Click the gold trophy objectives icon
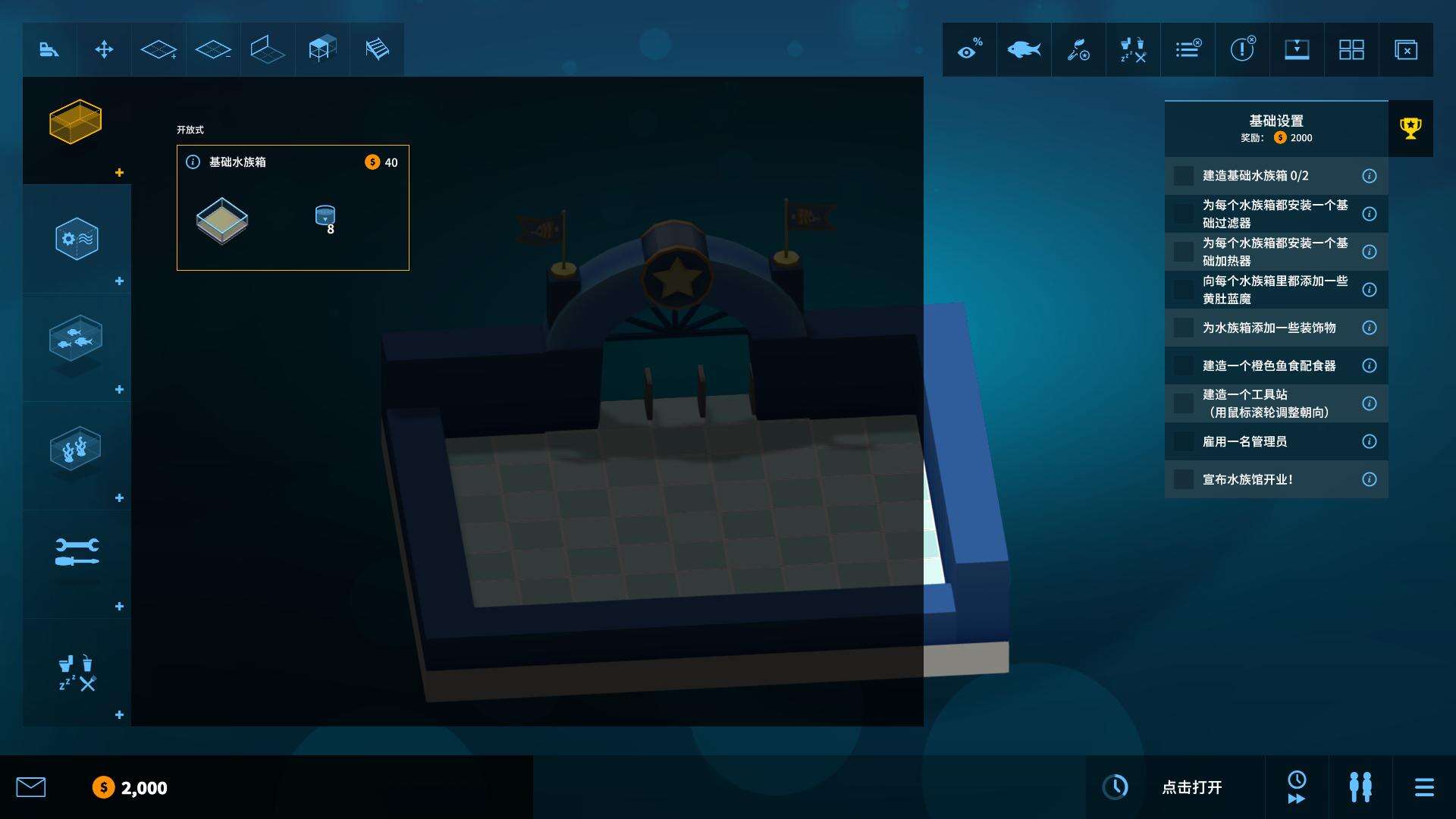This screenshot has height=819, width=1456. pyautogui.click(x=1410, y=128)
